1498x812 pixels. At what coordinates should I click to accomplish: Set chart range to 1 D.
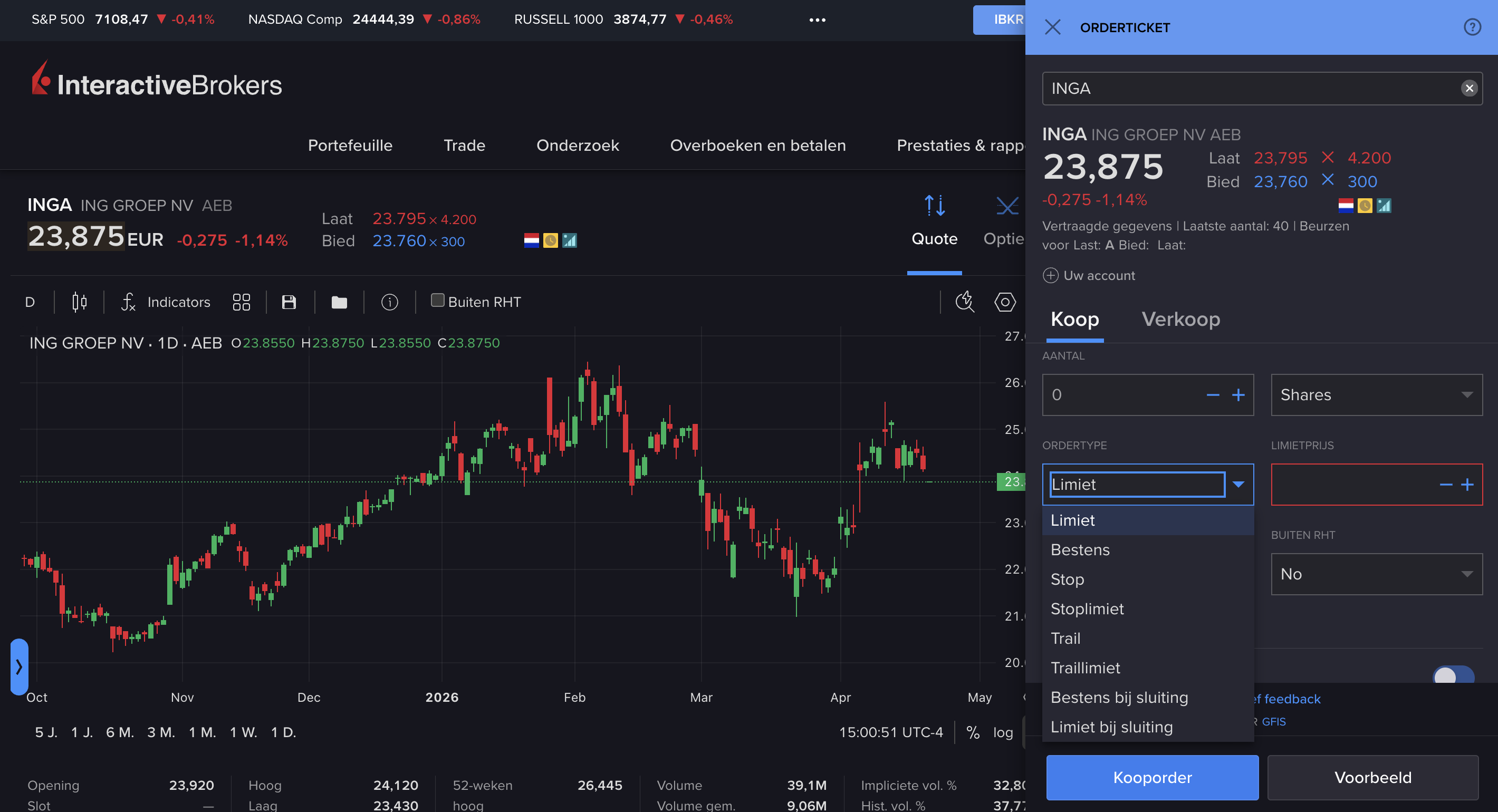[x=283, y=732]
